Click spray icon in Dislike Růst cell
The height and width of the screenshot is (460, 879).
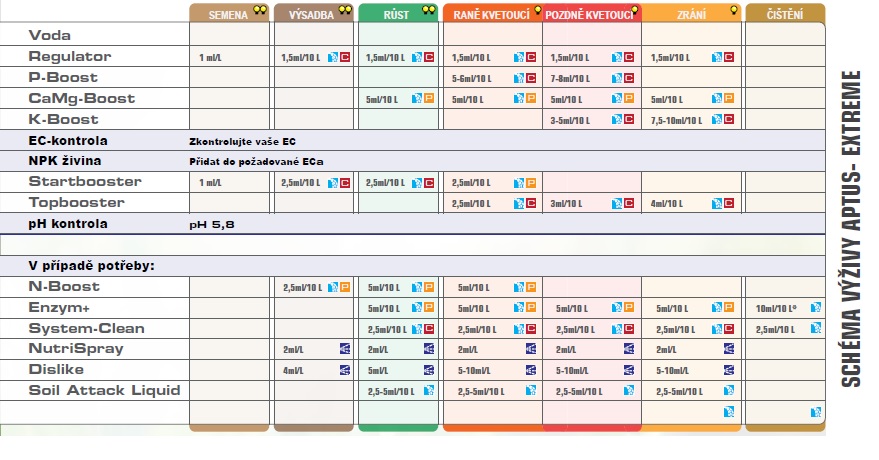(429, 370)
